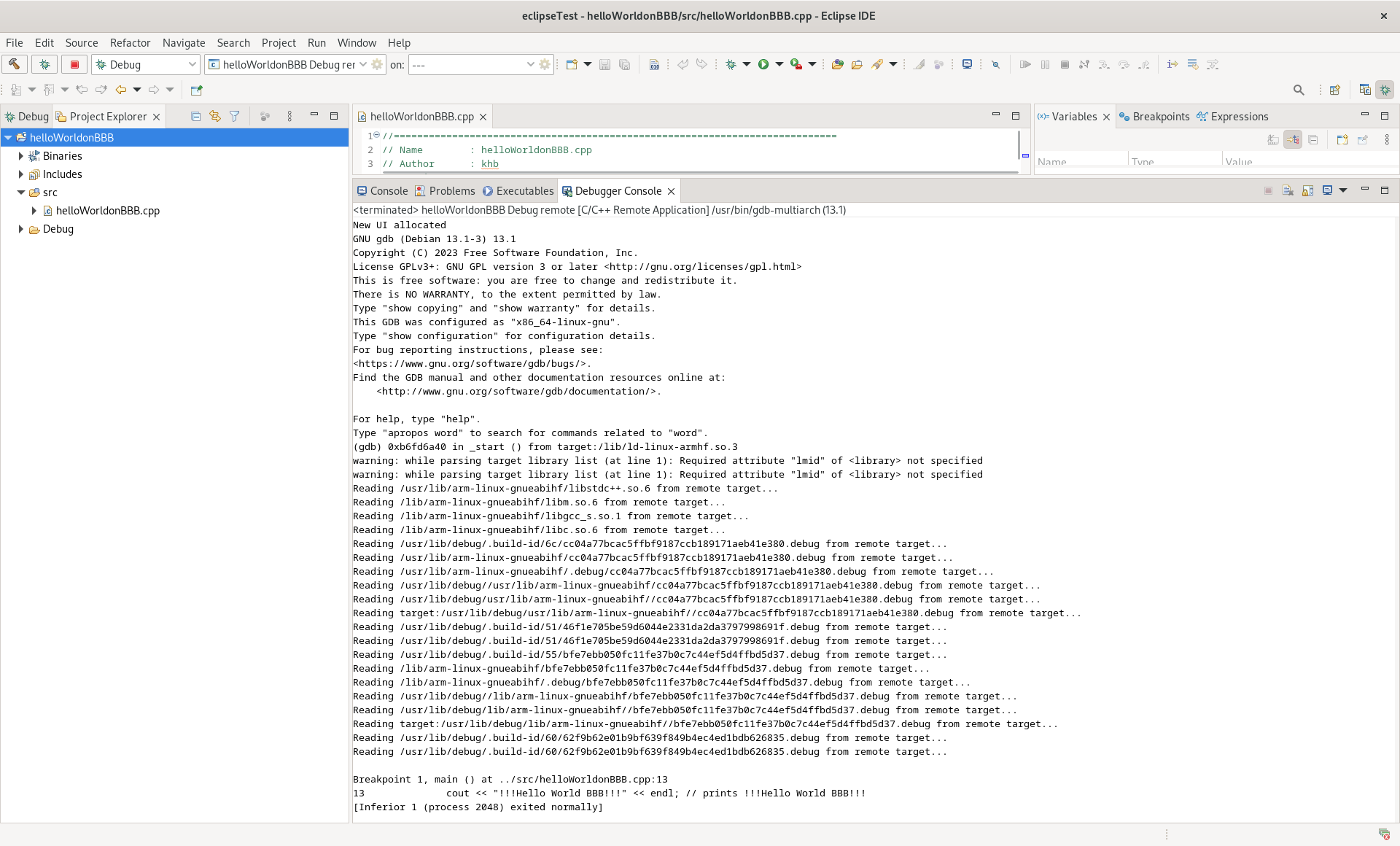Image resolution: width=1400 pixels, height=846 pixels.
Task: Switch to the Expressions tab
Action: click(x=1233, y=116)
